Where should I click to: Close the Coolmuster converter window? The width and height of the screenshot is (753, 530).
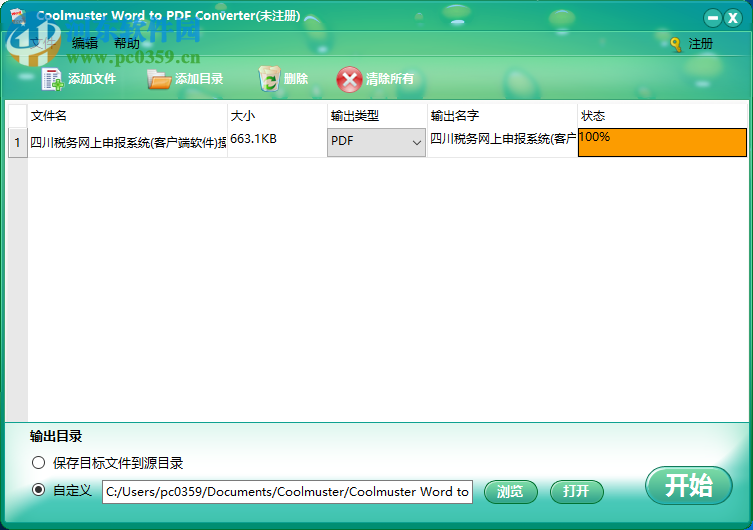[733, 18]
